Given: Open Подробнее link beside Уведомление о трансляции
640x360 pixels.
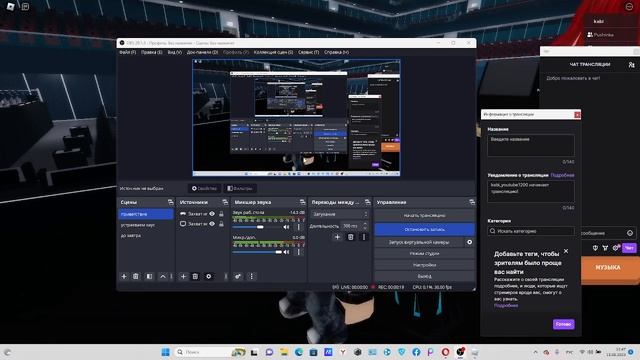Looking at the screenshot, I should (x=562, y=175).
